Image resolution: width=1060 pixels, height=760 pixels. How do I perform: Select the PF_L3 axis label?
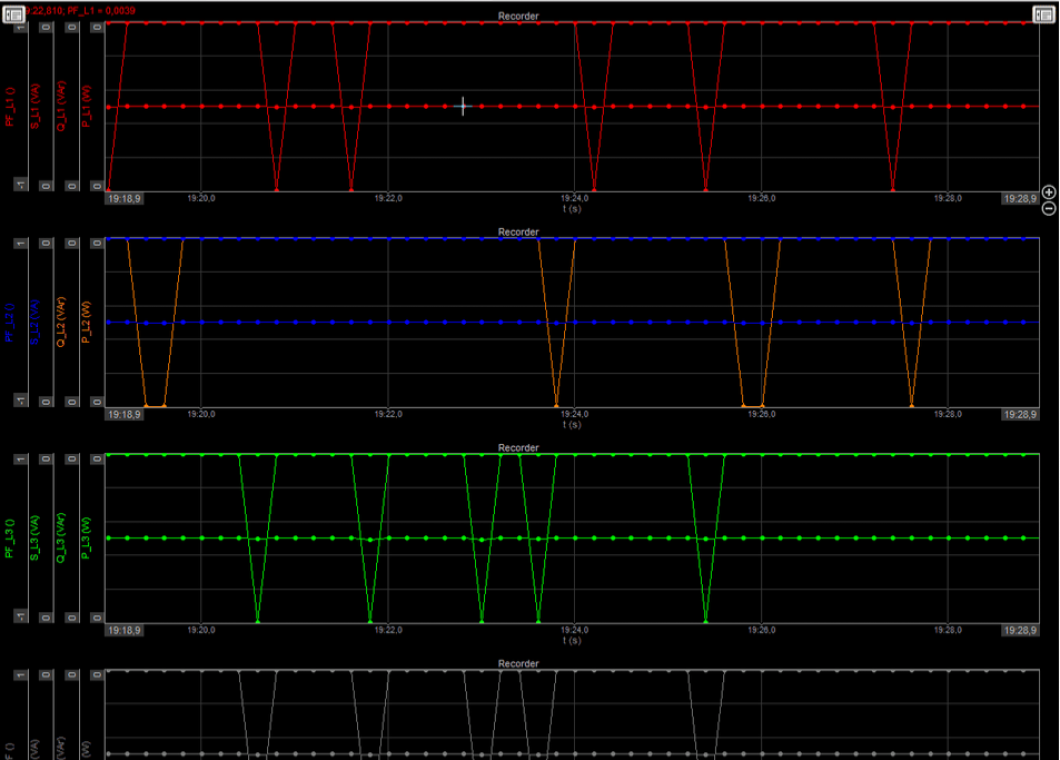(10, 538)
